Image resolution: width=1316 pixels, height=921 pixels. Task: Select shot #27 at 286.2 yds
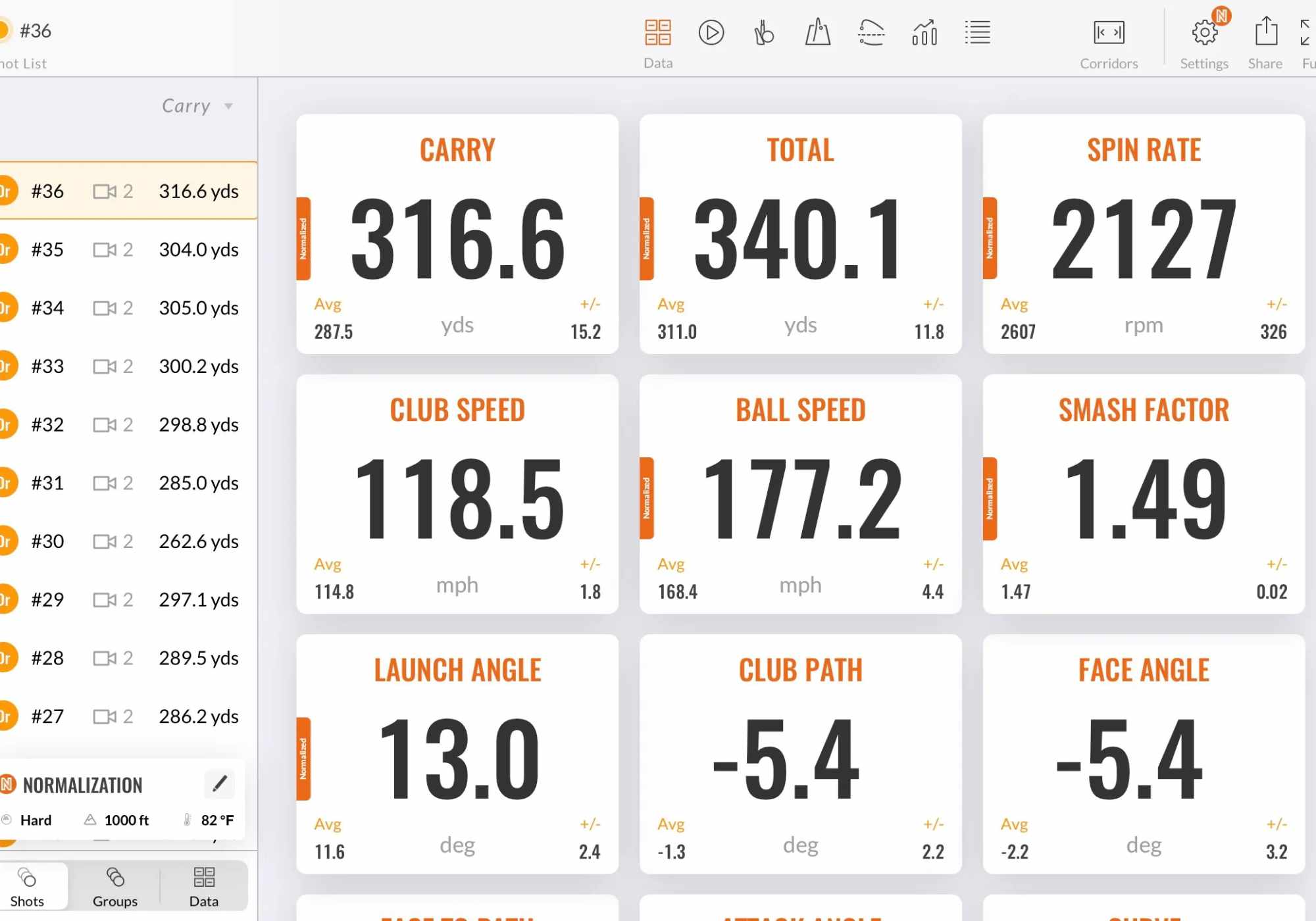(128, 716)
